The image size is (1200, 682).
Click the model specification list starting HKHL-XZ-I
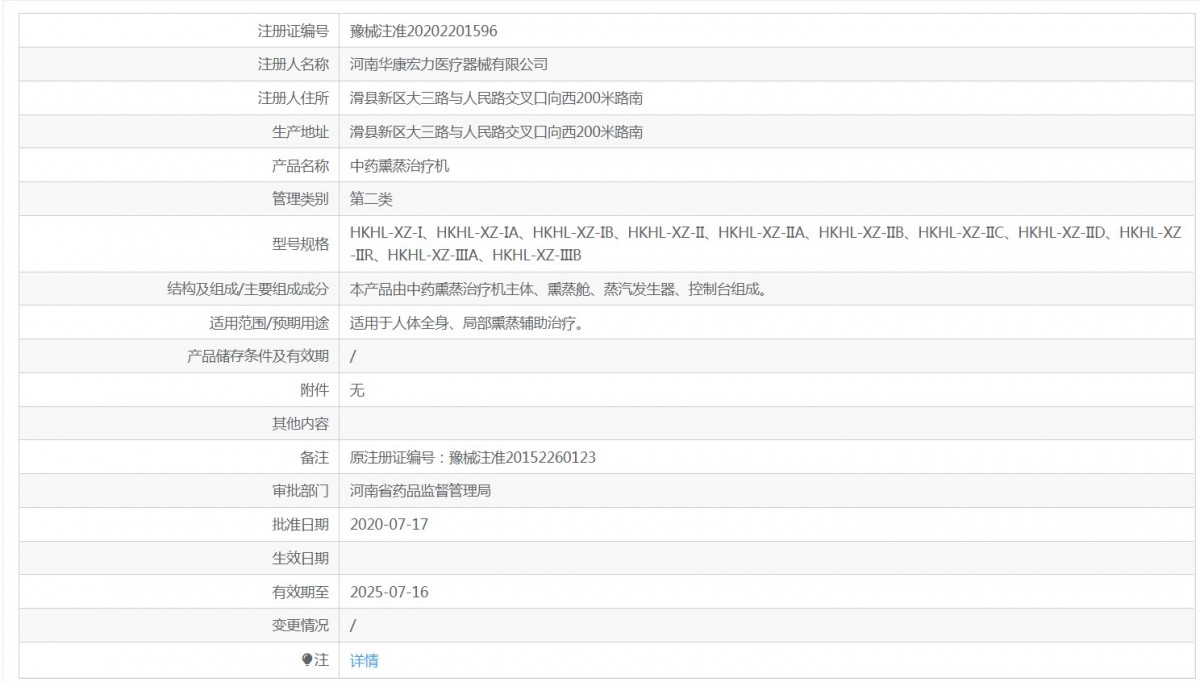click(x=766, y=244)
